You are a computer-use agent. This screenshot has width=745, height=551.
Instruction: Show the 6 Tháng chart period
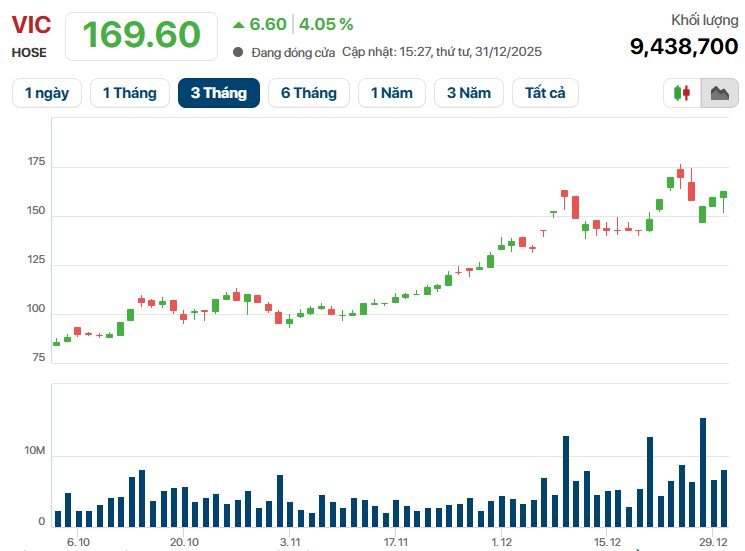point(308,93)
